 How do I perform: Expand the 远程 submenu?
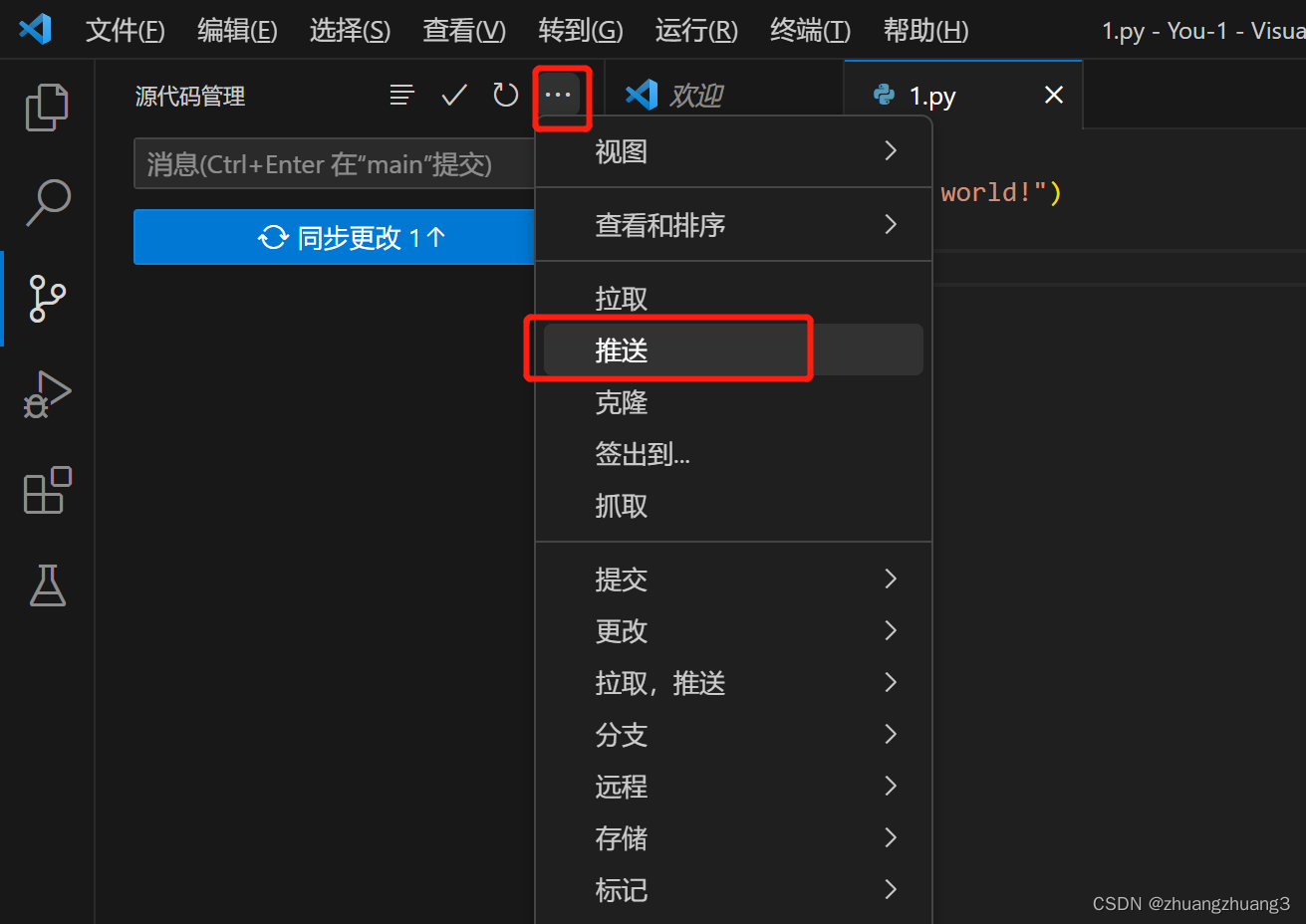click(x=733, y=787)
